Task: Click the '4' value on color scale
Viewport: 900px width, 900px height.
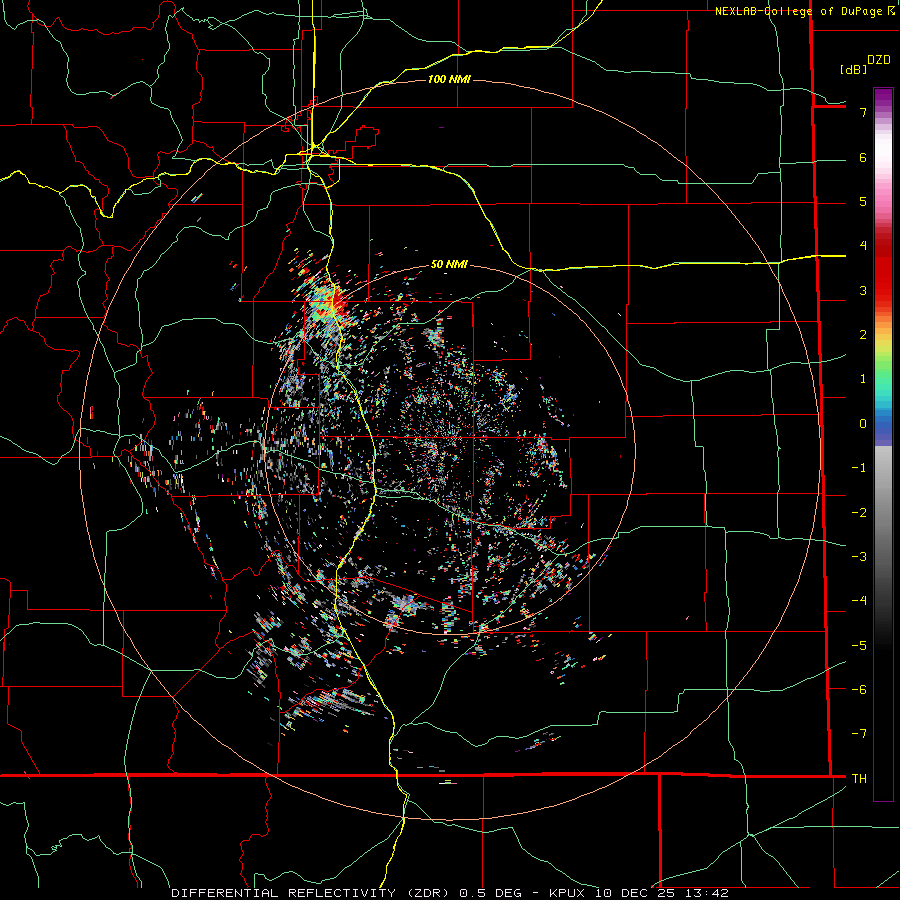Action: (x=863, y=246)
